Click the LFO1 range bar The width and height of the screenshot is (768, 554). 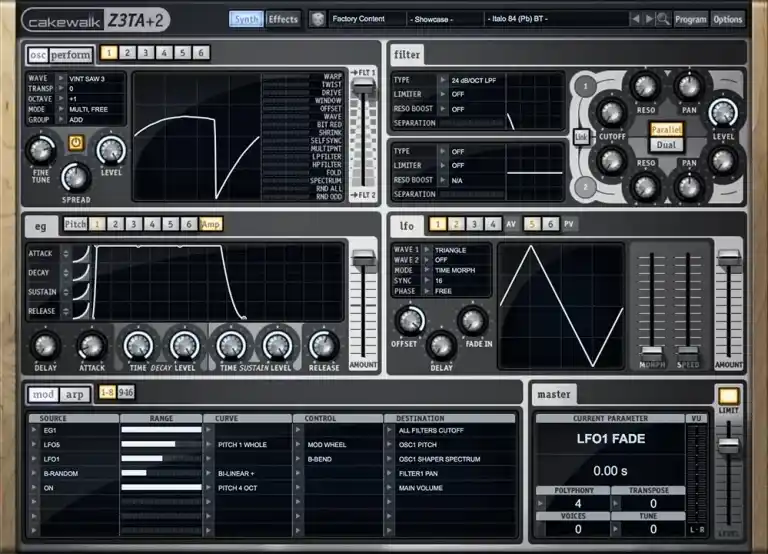click(161, 459)
